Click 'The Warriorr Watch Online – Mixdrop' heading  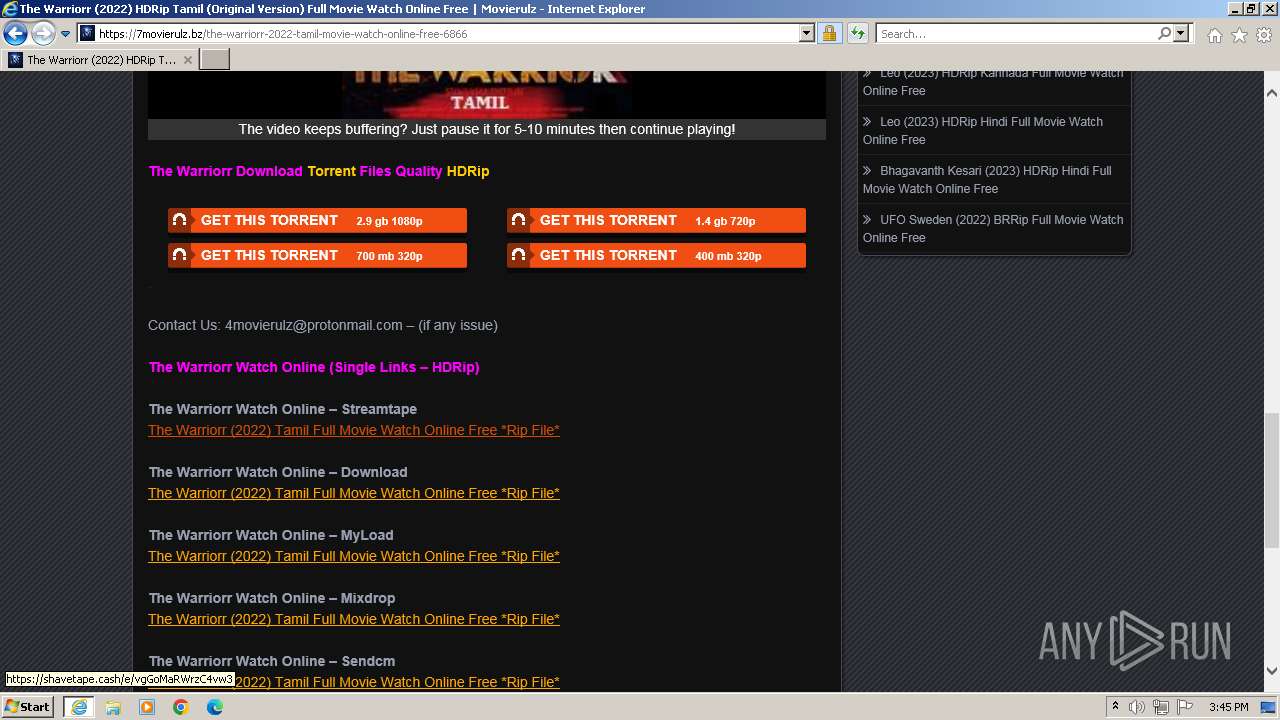coord(272,598)
